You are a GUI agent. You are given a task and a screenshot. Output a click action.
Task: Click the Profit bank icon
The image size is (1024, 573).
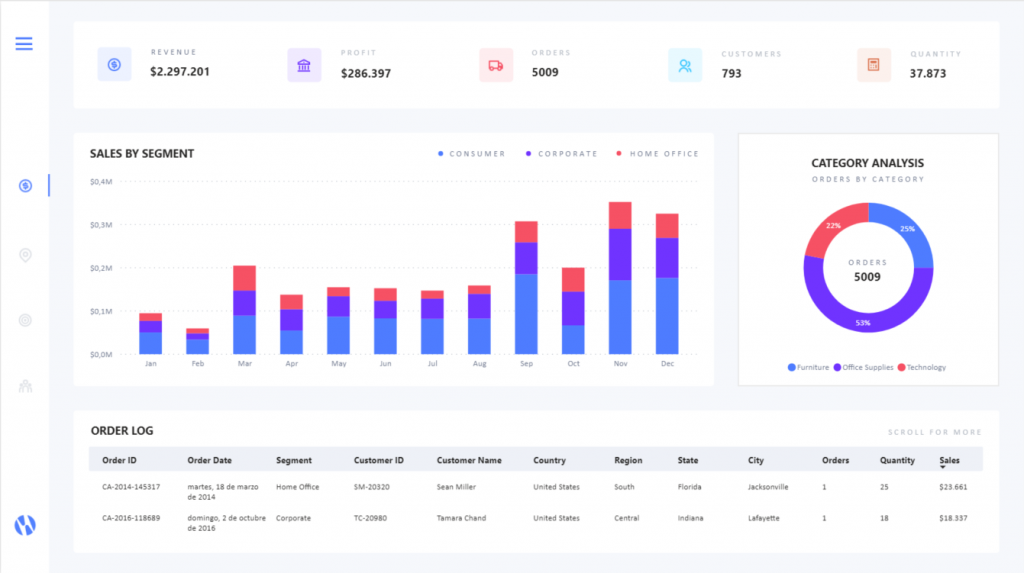coord(304,65)
